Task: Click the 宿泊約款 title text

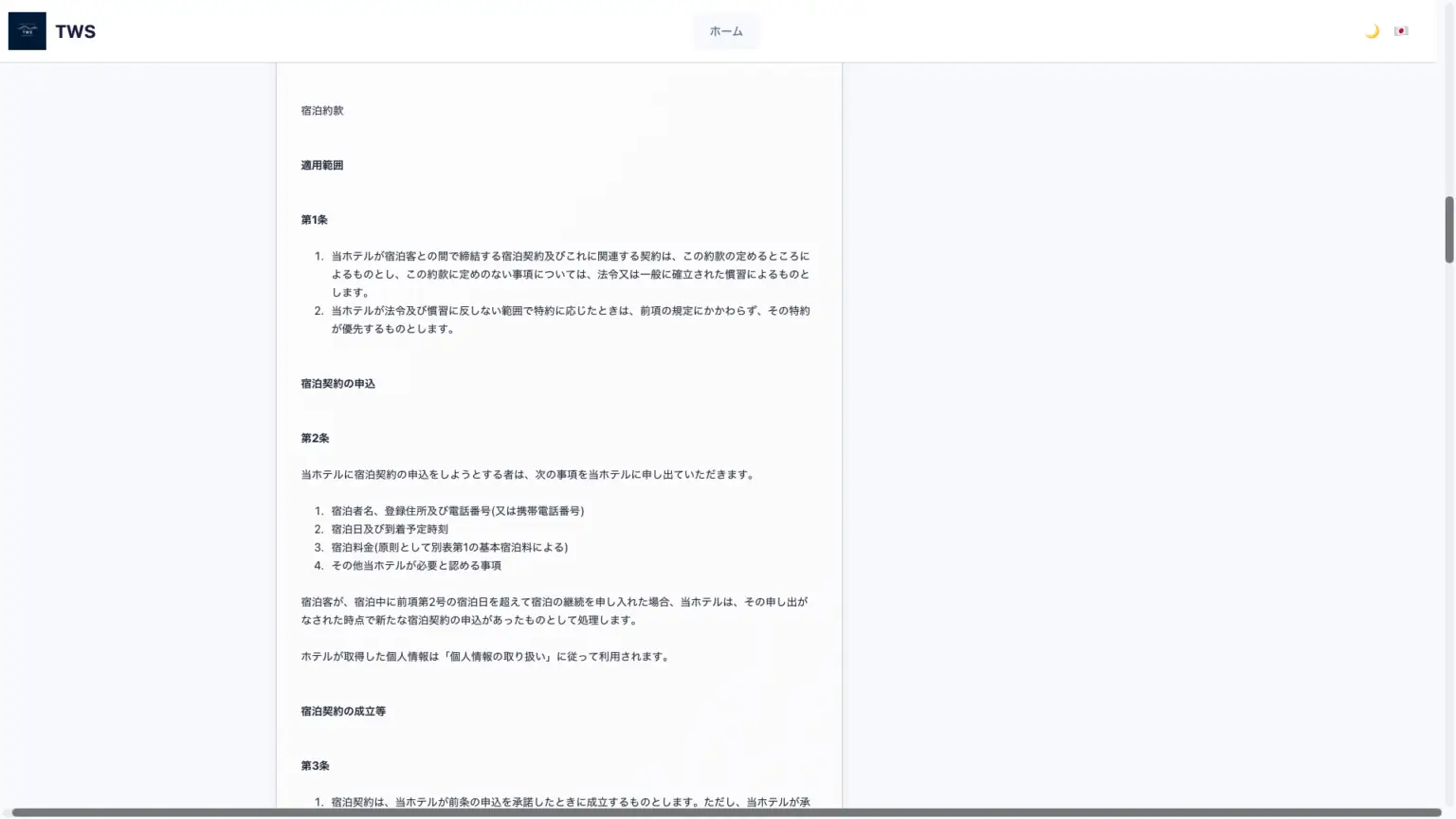Action: tap(322, 111)
